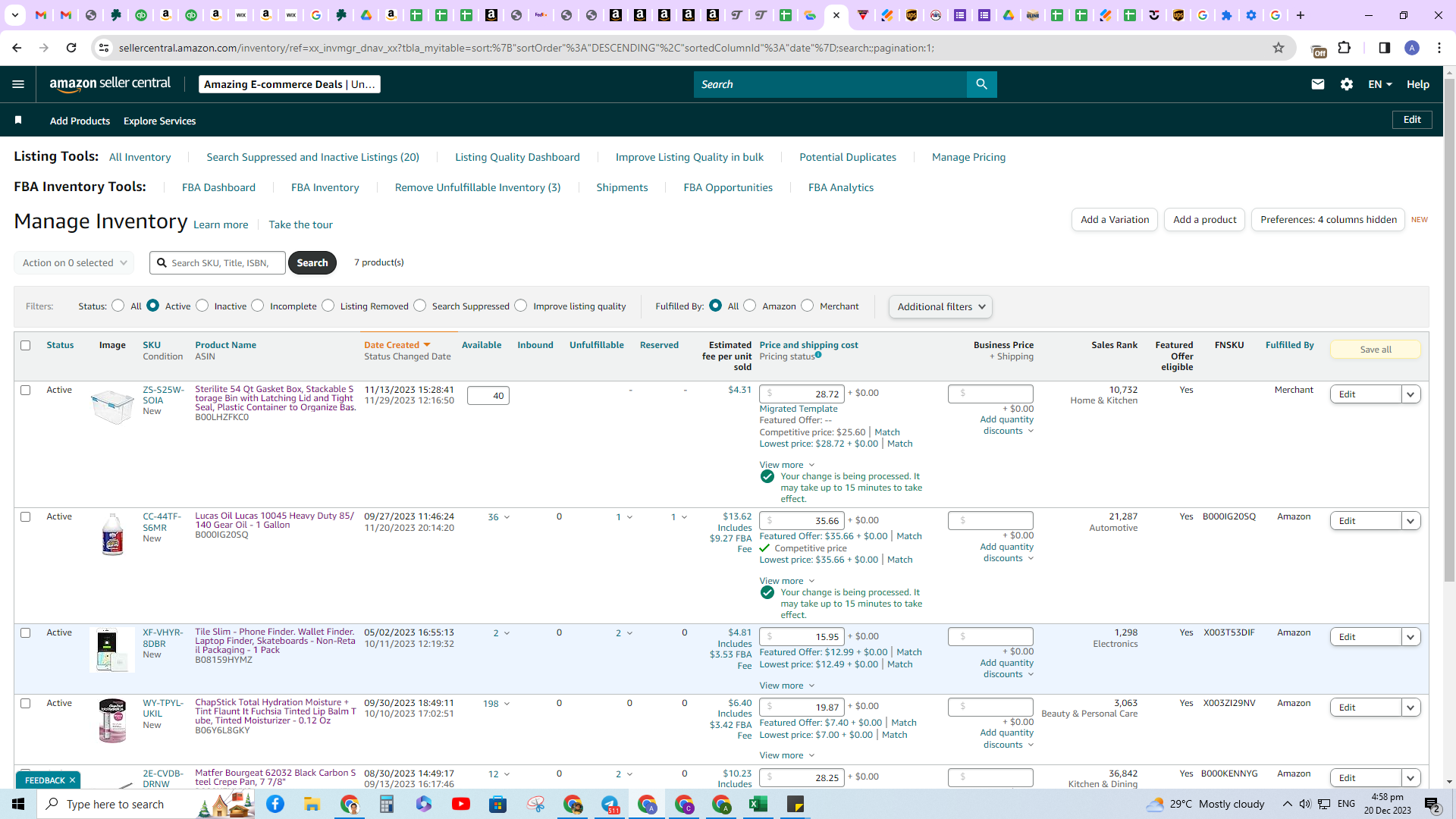Open the settings gear in Seller Central
This screenshot has height=819, width=1456.
[1347, 84]
